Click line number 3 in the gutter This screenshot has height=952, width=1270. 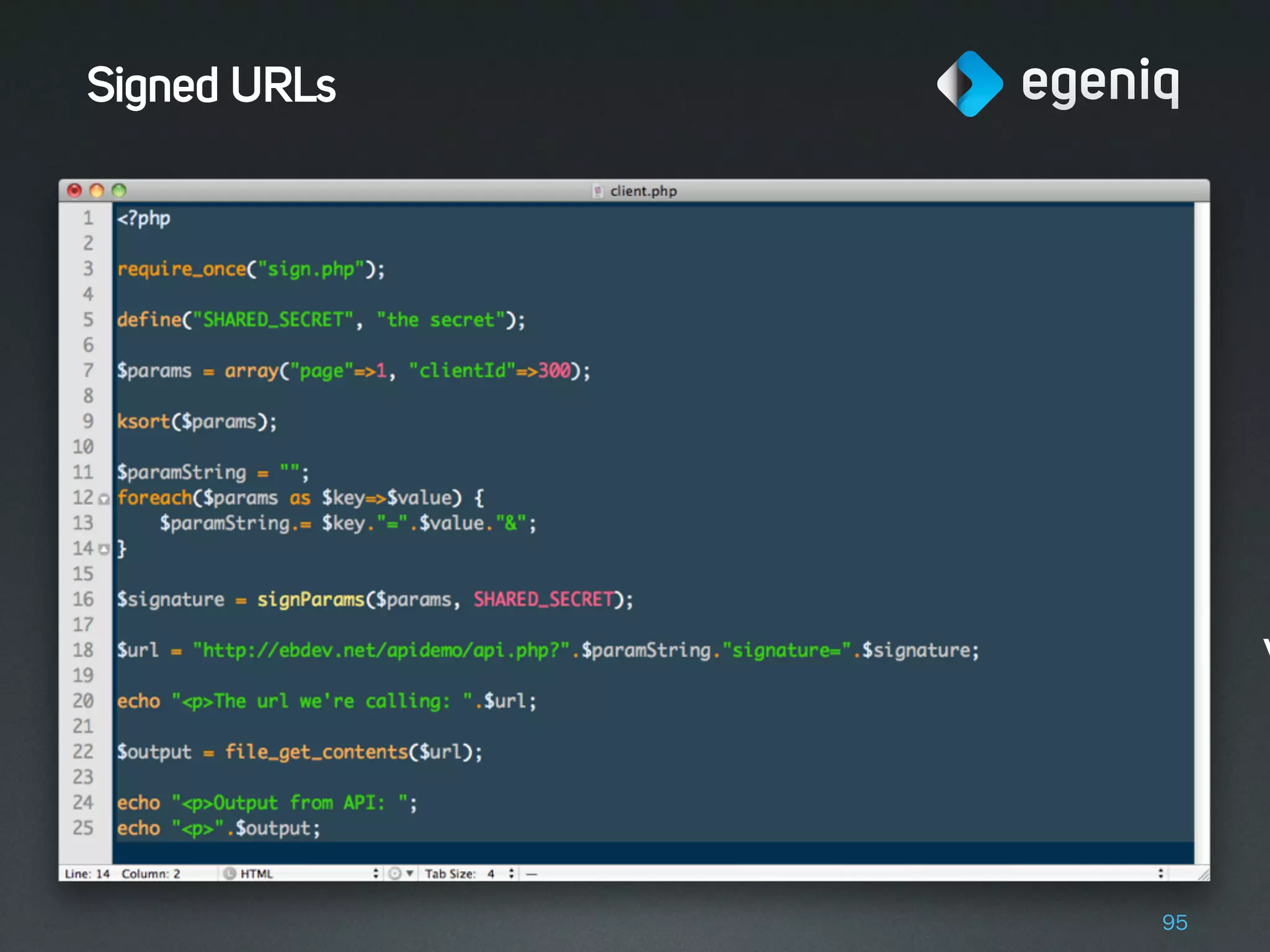(x=88, y=269)
